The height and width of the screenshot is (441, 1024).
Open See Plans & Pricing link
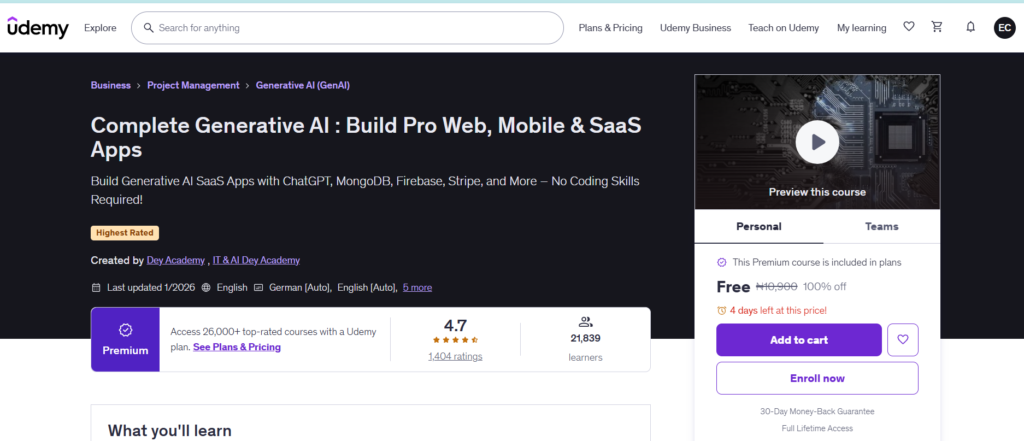(237, 347)
